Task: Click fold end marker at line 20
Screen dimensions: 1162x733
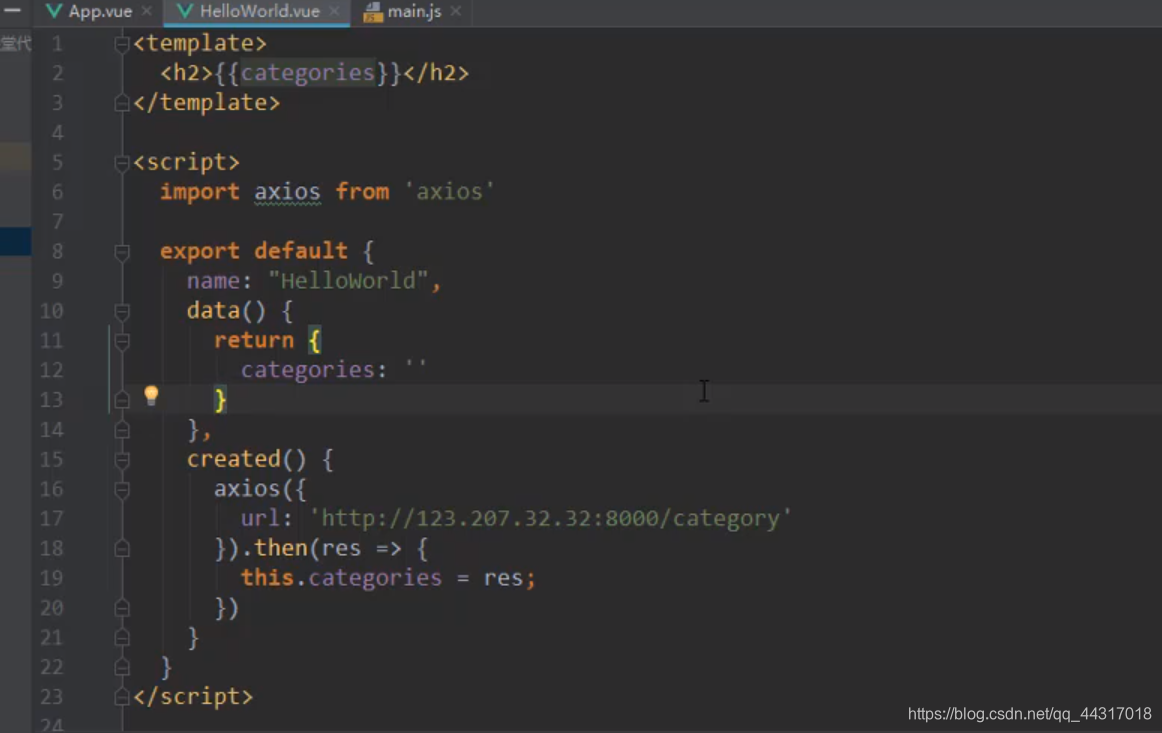Action: [122, 608]
